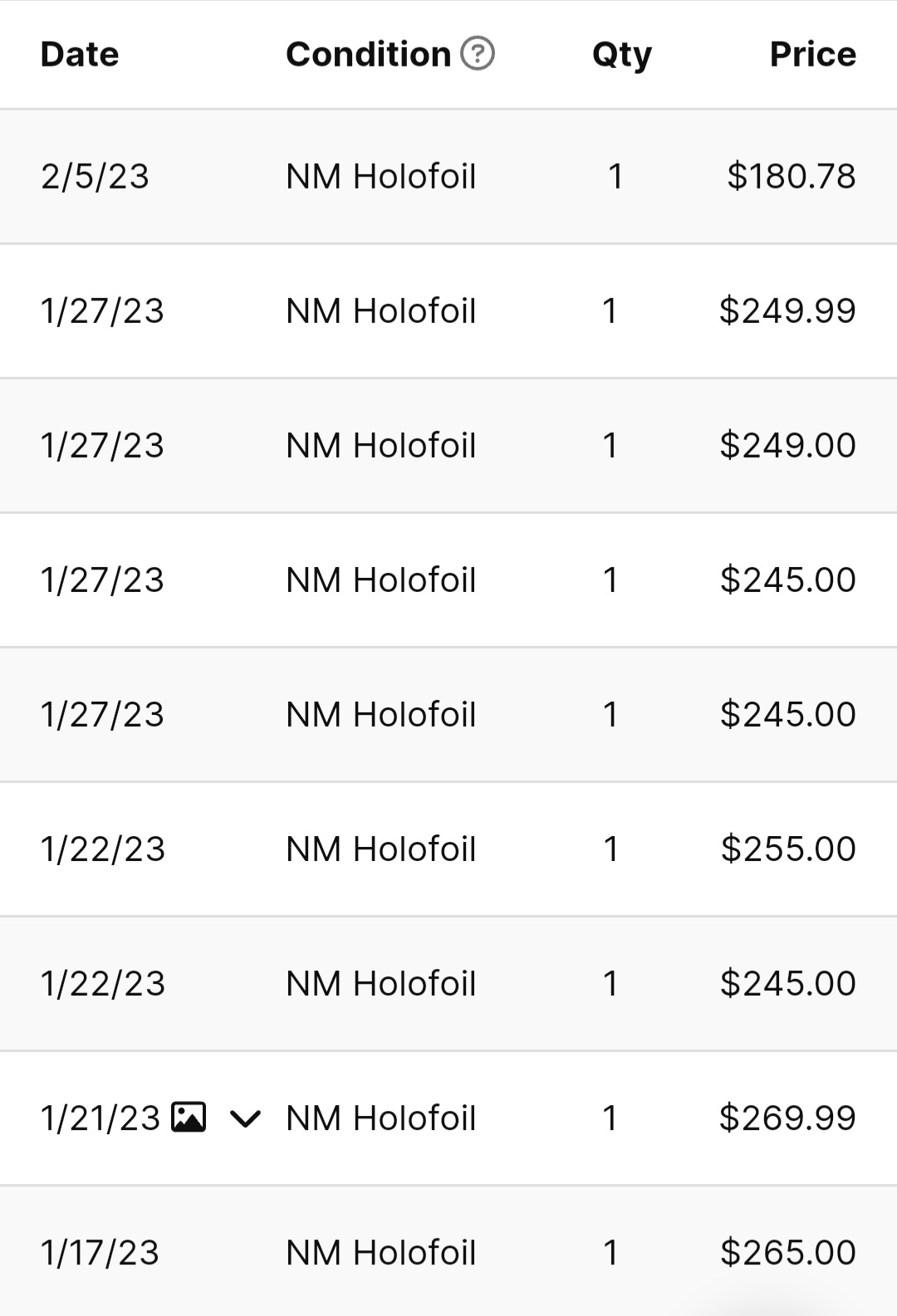897x1316 pixels.
Task: Select the 1/17/23 date cell
Action: pyautogui.click(x=100, y=1252)
